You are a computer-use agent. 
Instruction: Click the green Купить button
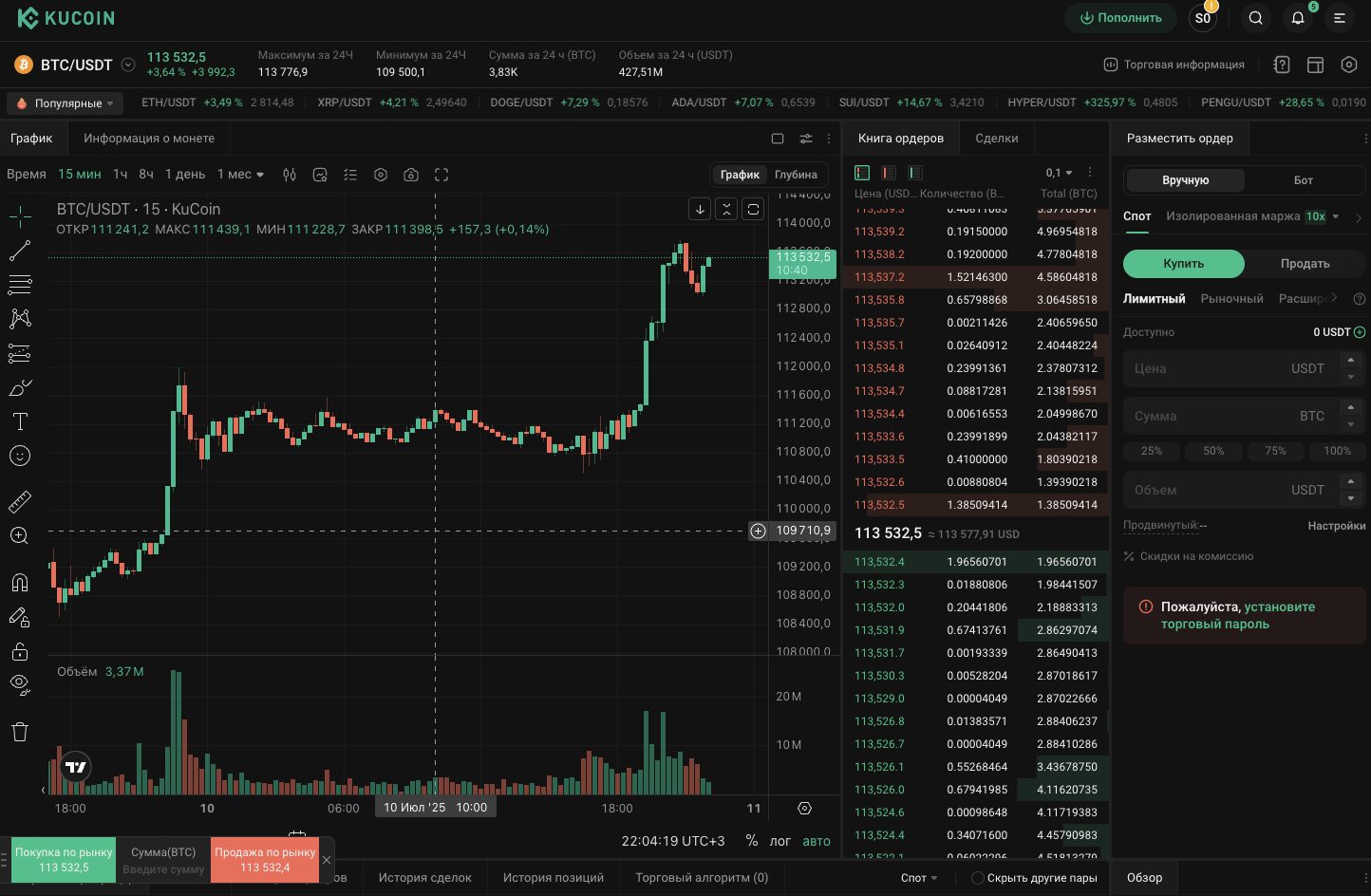click(1184, 264)
